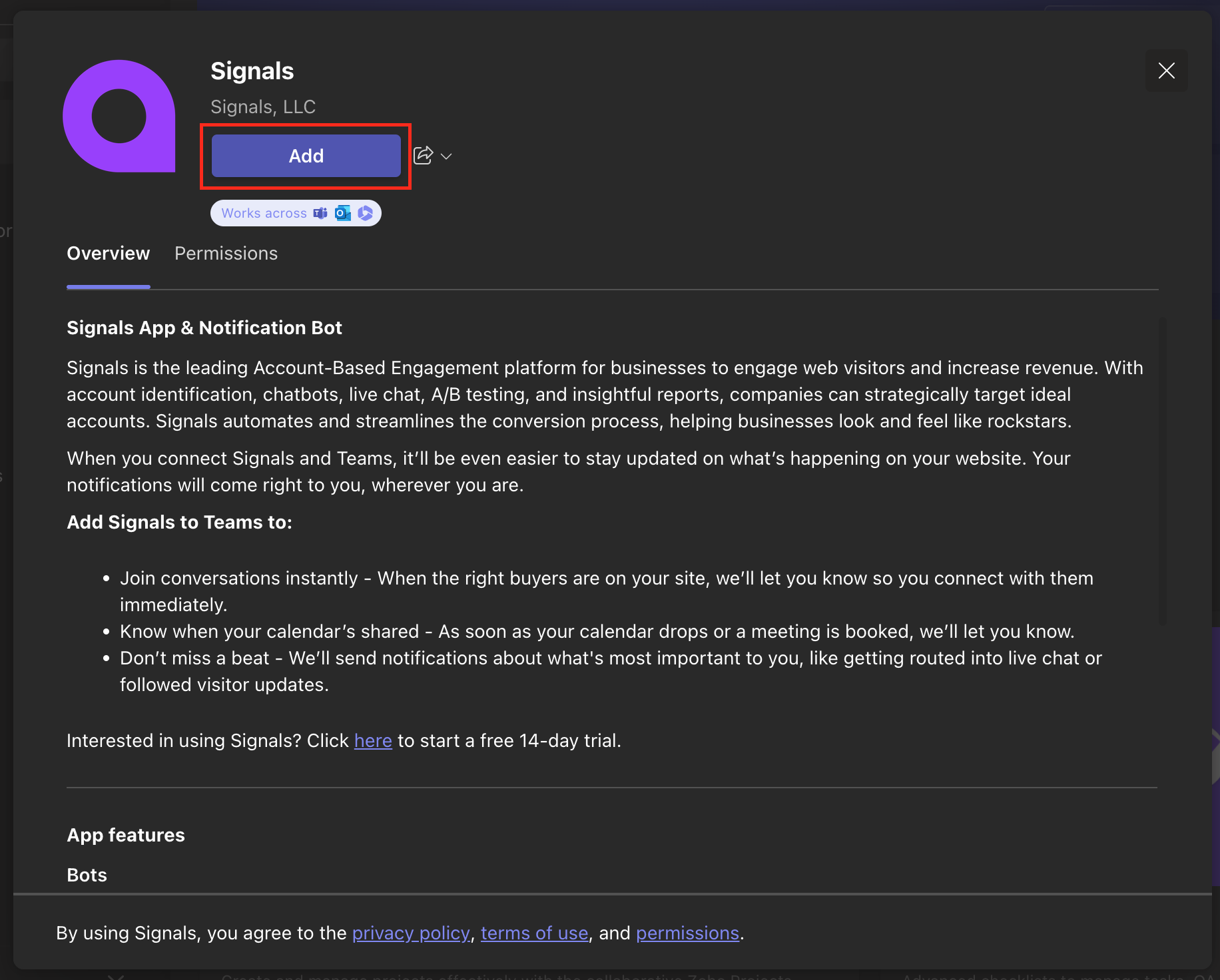
Task: Click the Add button for Signals
Action: (x=306, y=156)
